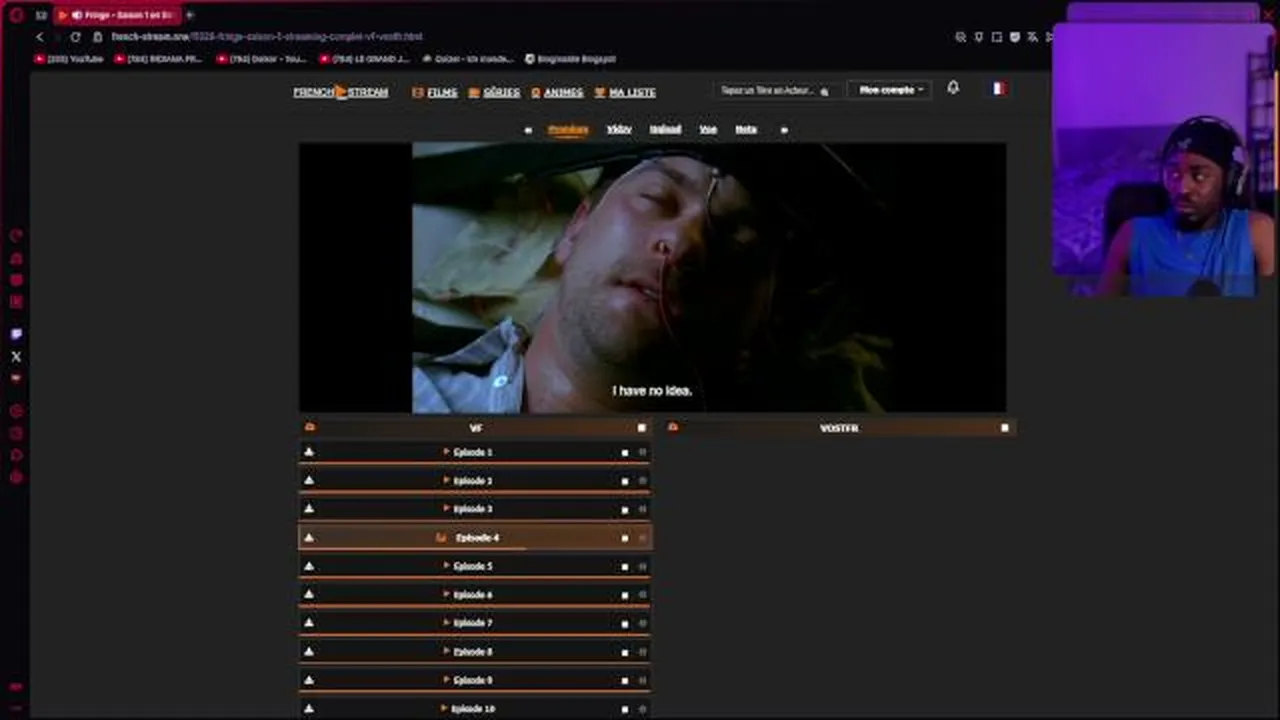This screenshot has height=720, width=1280.
Task: Click the French Stream logo
Action: [341, 92]
